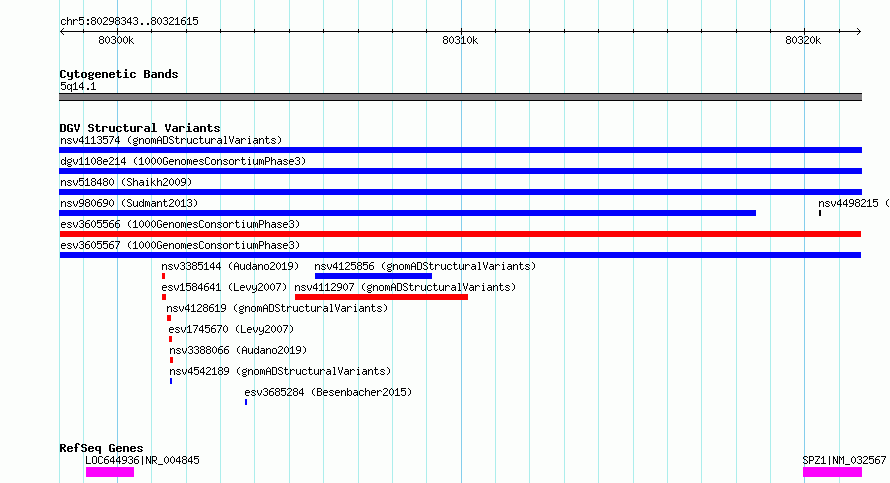This screenshot has width=890, height=483.
Task: Select the SPZ1 magenta gene box
Action: [832, 472]
